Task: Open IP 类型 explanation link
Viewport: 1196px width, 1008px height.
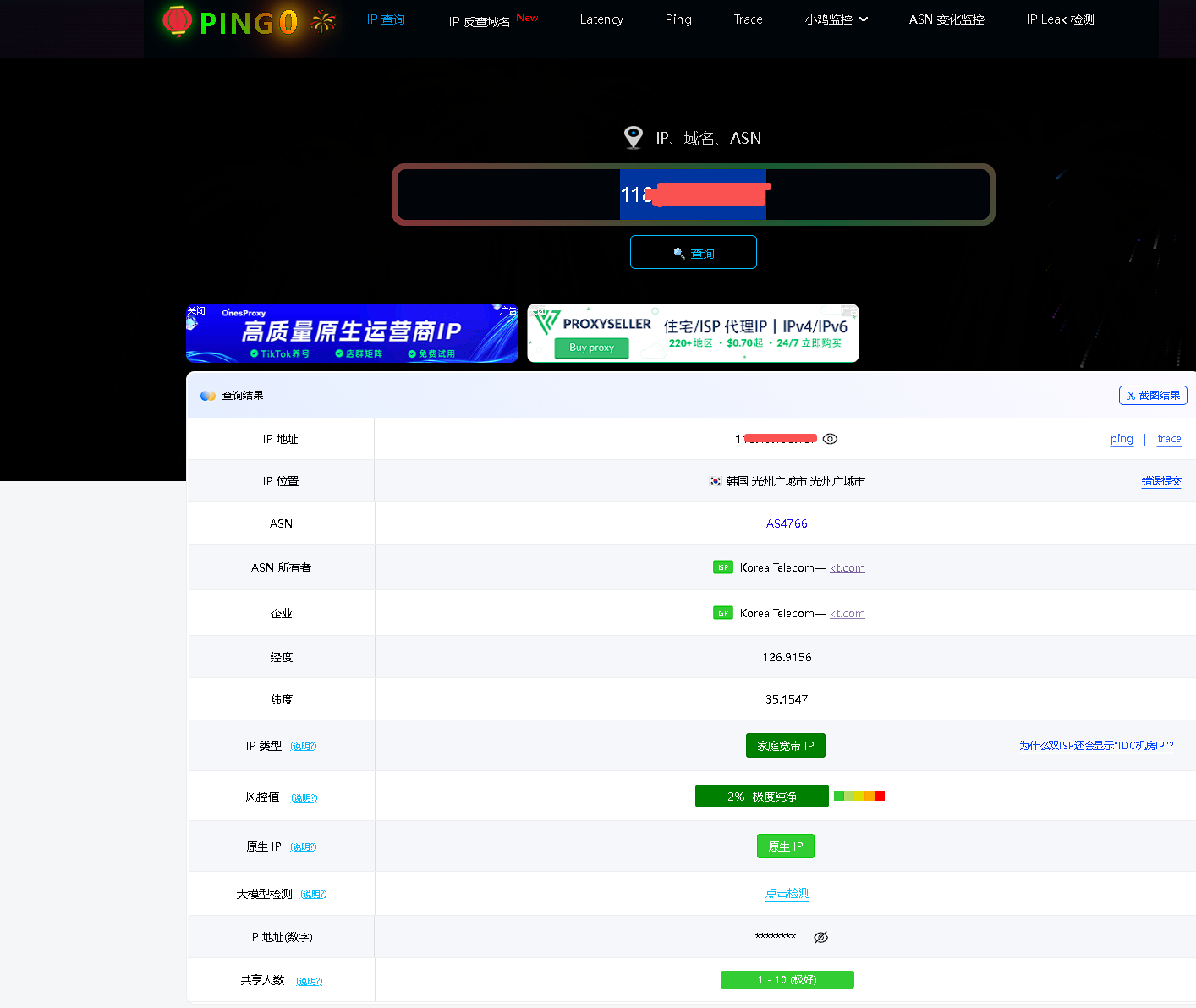Action: pos(303,747)
